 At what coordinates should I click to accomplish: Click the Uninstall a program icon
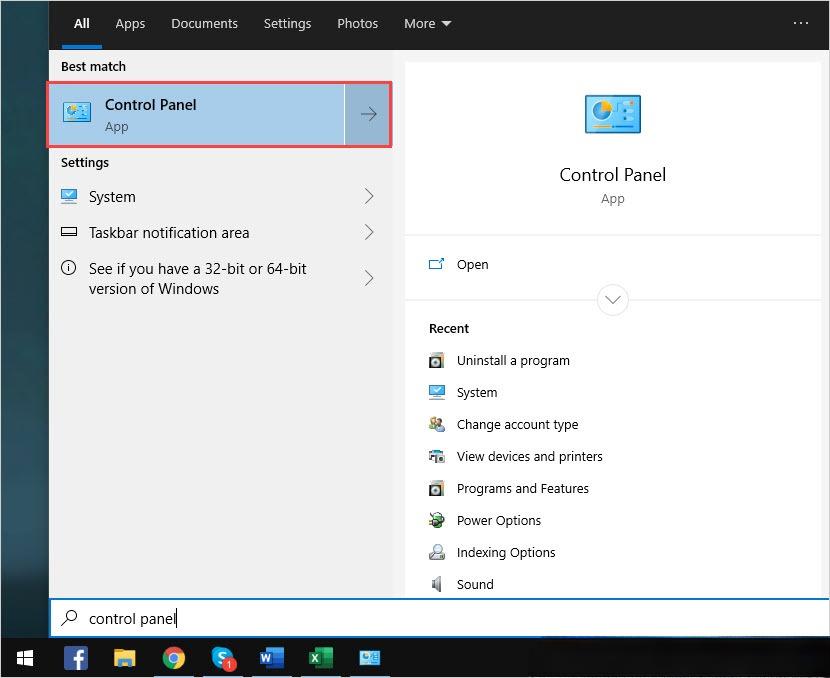coord(436,360)
